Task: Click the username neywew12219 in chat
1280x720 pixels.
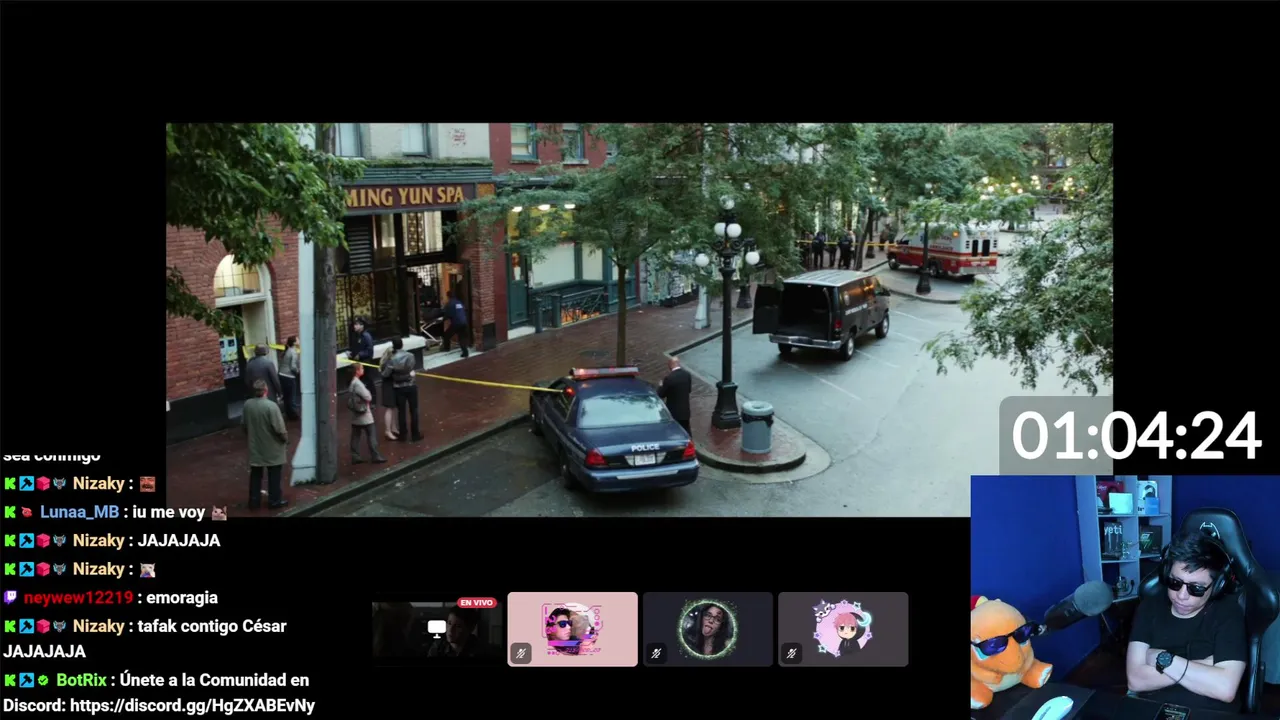Action: pyautogui.click(x=78, y=597)
